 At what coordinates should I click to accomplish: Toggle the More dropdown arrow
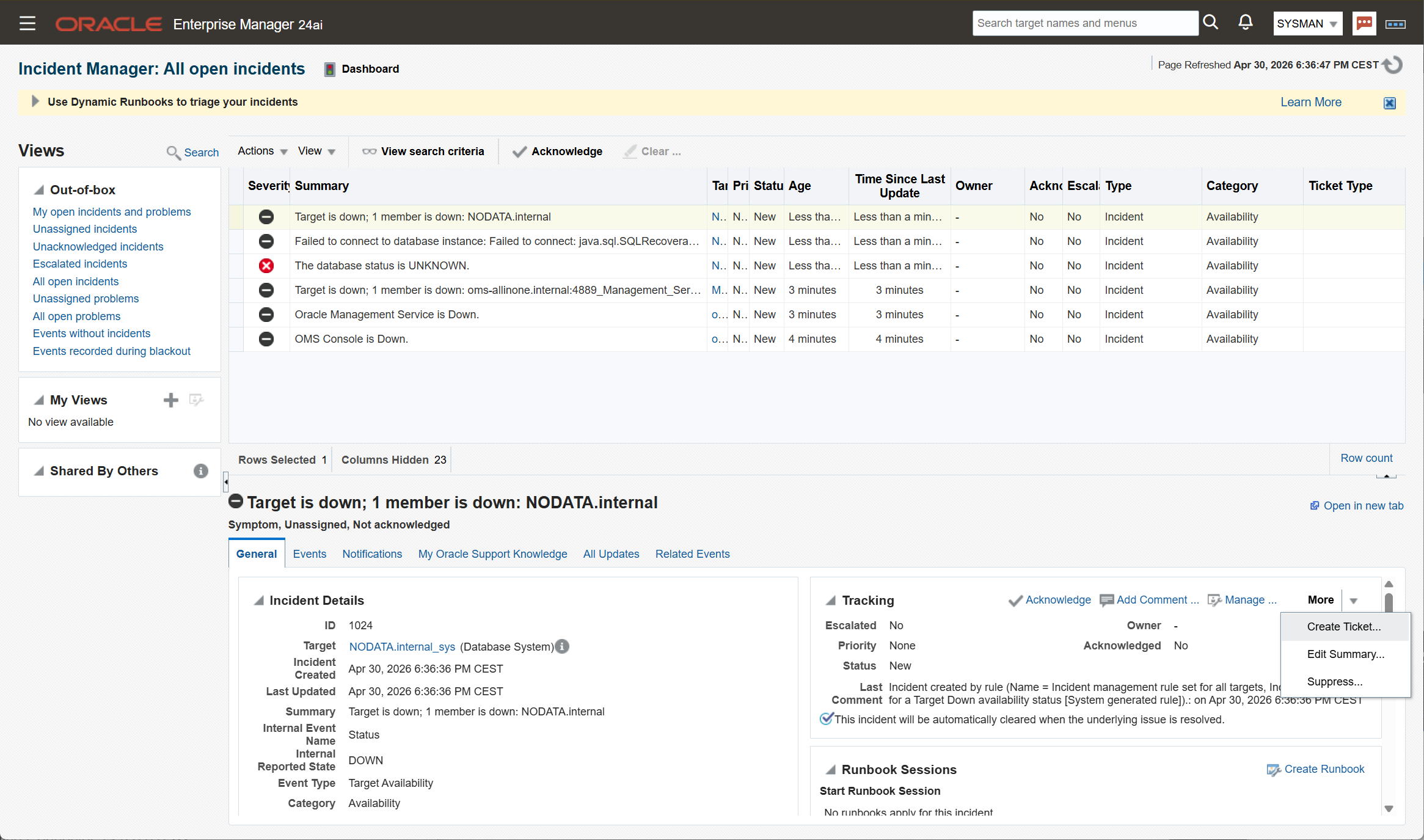point(1353,601)
